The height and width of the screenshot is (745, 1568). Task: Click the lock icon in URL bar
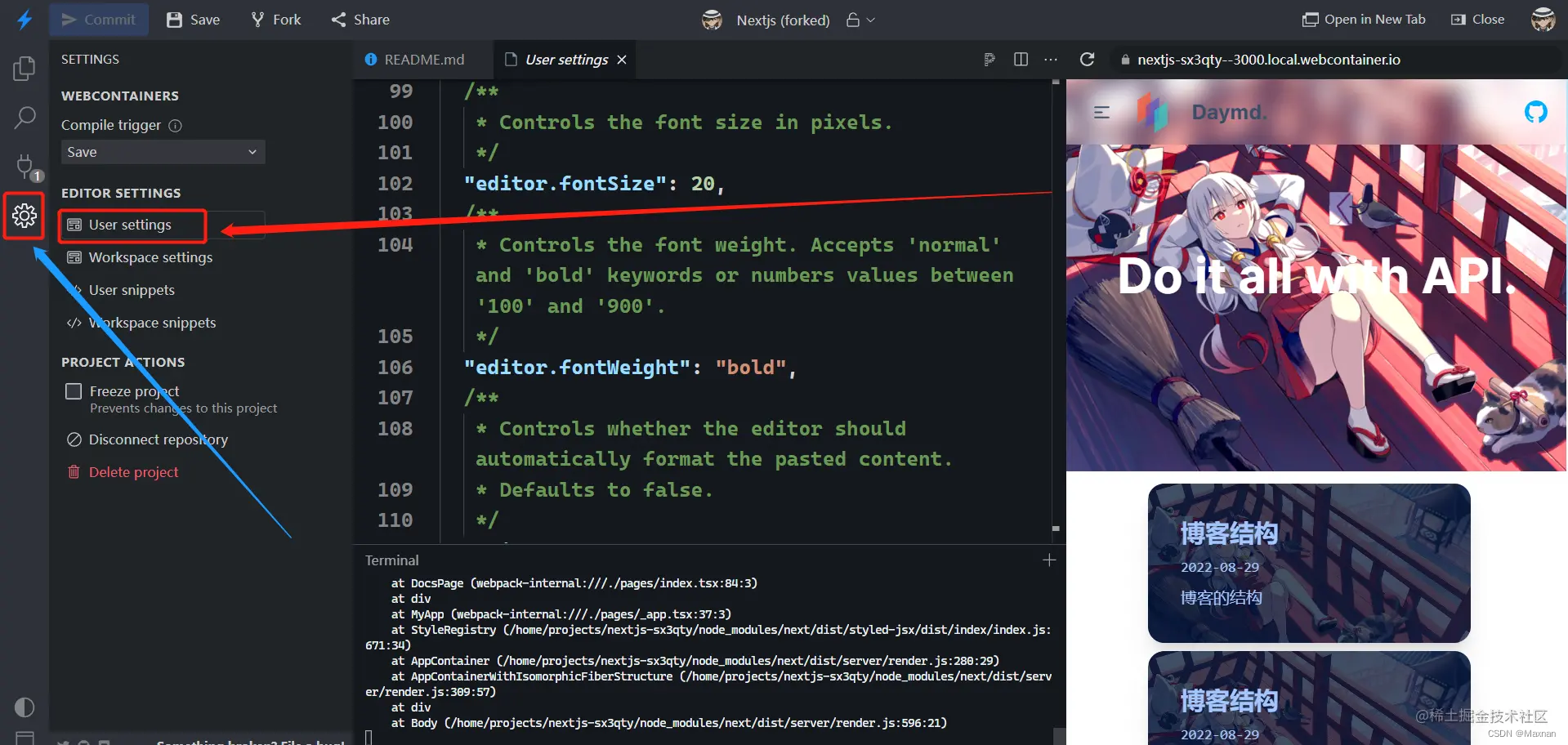click(x=1125, y=60)
